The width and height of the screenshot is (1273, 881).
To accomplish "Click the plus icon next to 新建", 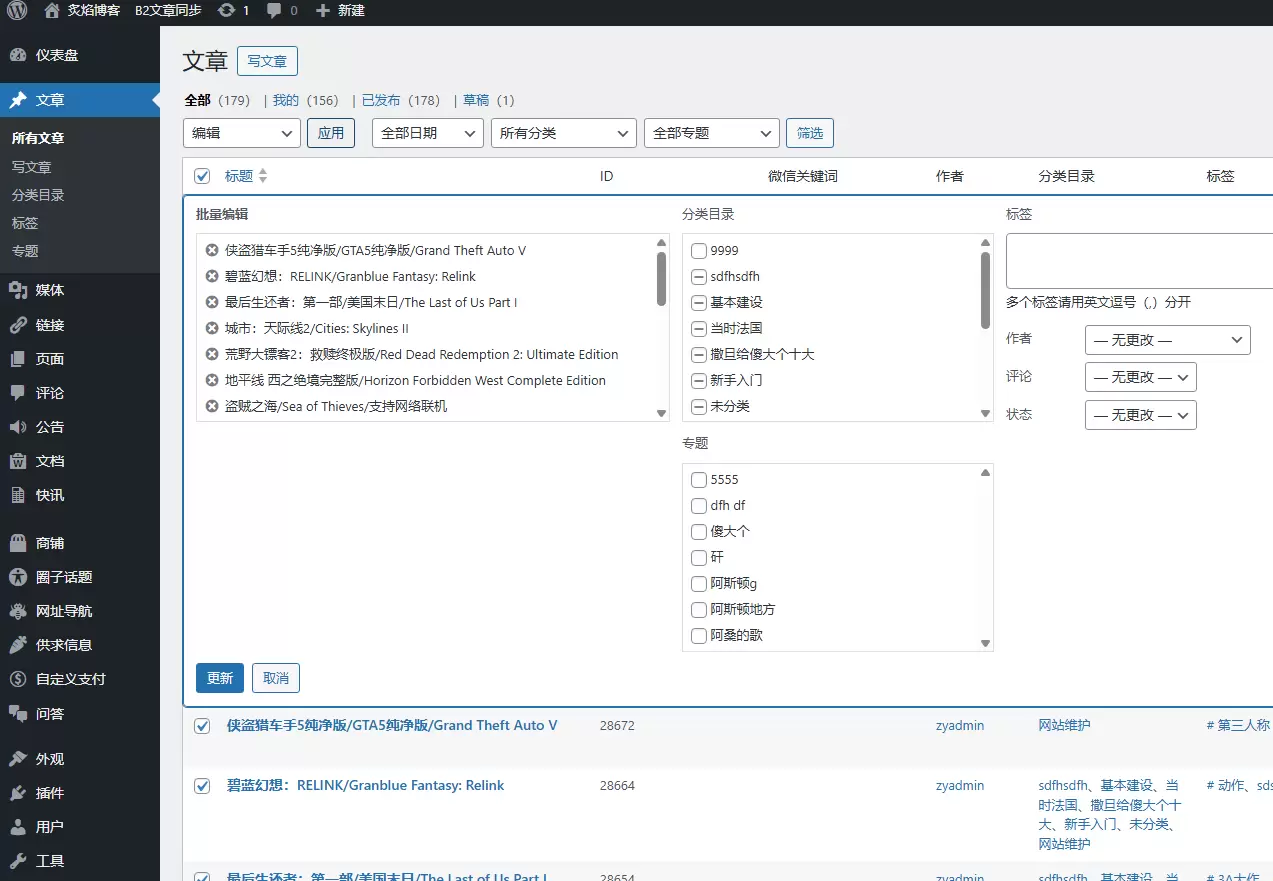I will tap(322, 10).
